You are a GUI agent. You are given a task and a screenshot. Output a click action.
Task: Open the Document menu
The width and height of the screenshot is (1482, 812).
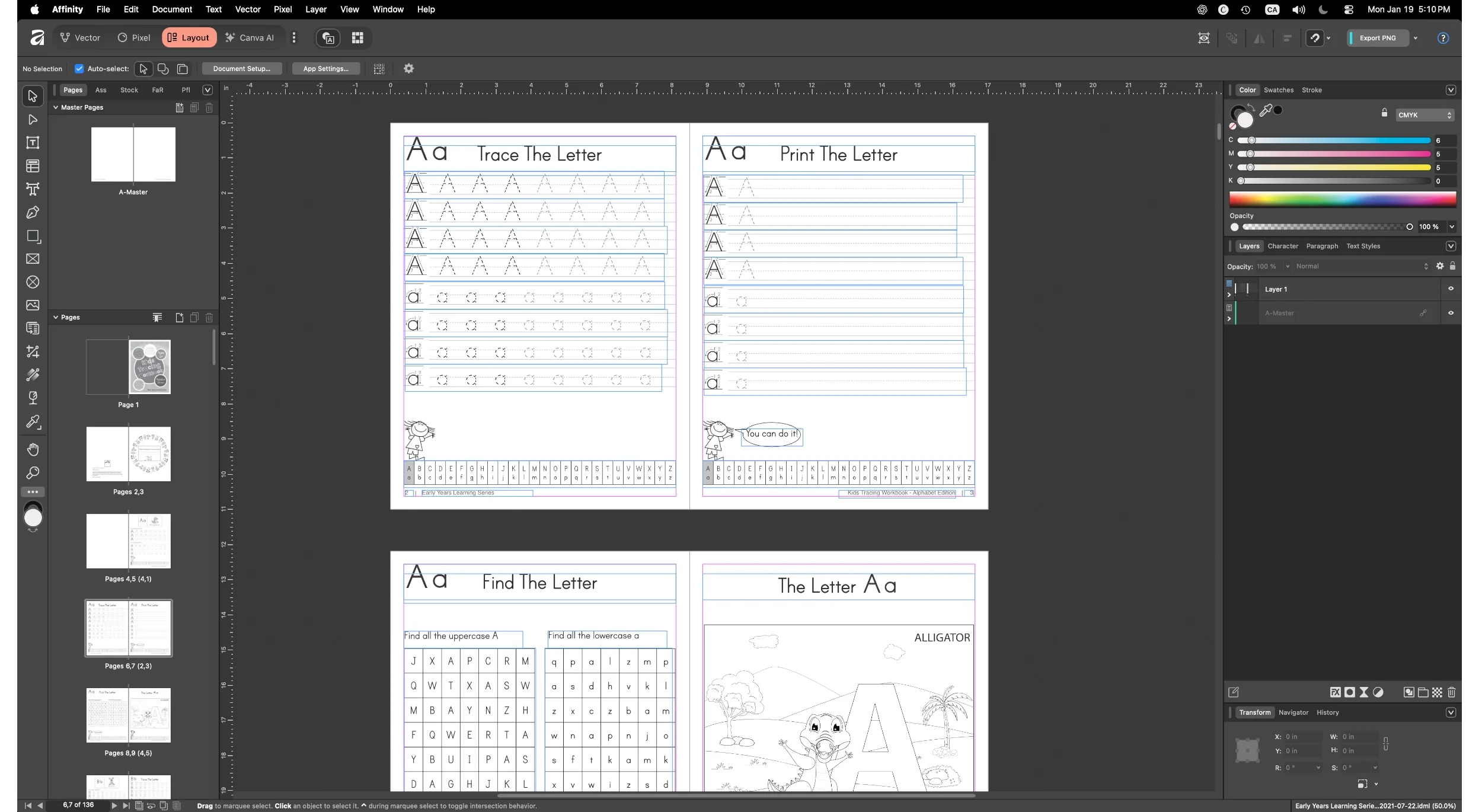coord(171,9)
